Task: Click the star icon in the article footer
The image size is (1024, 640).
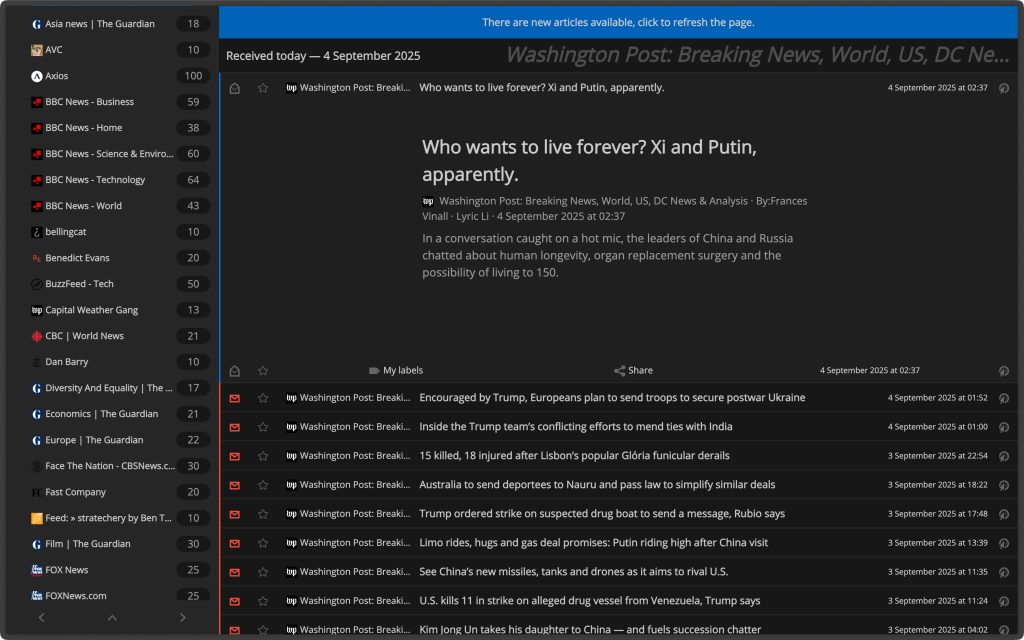Action: tap(263, 370)
